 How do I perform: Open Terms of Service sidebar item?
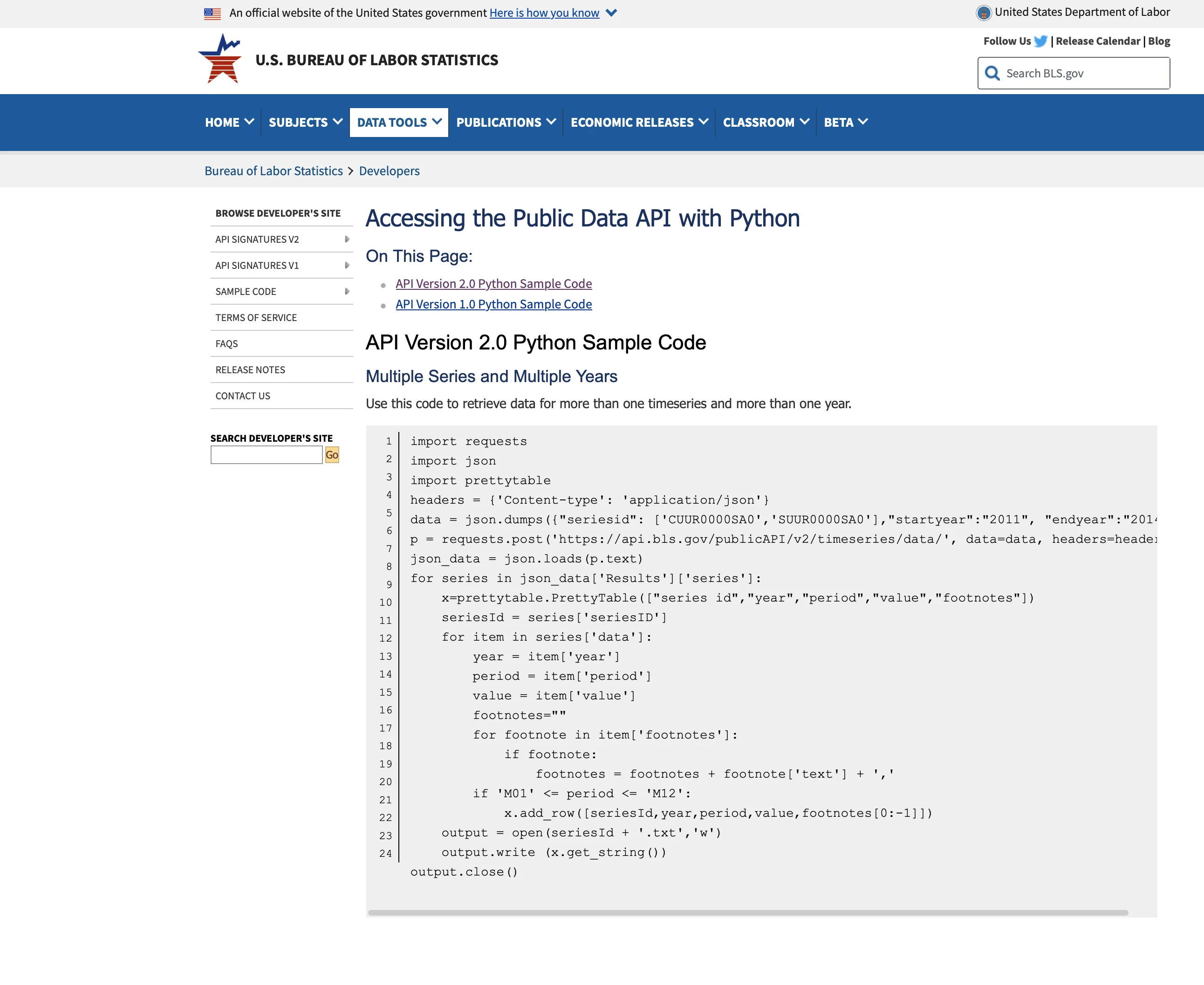[256, 318]
